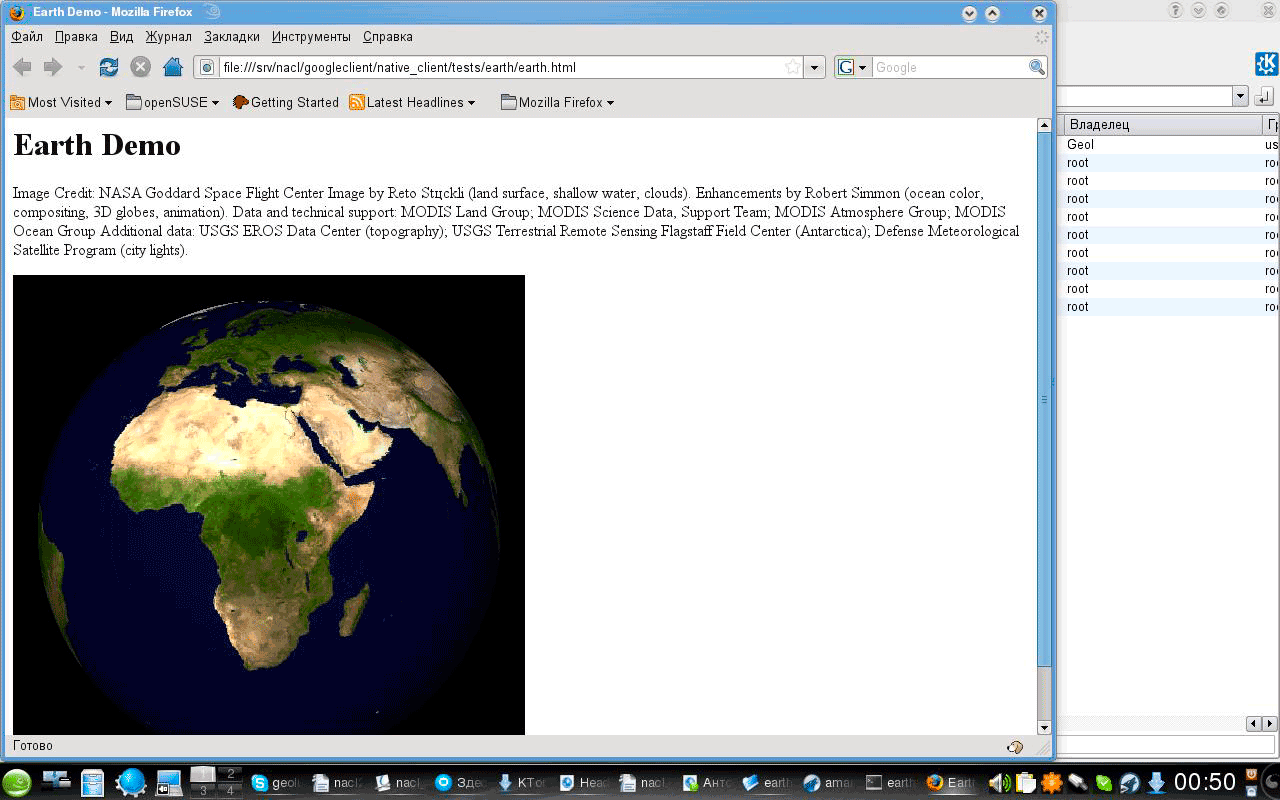The width and height of the screenshot is (1280, 800).
Task: Click the Home icon in toolbar
Action: click(x=172, y=67)
